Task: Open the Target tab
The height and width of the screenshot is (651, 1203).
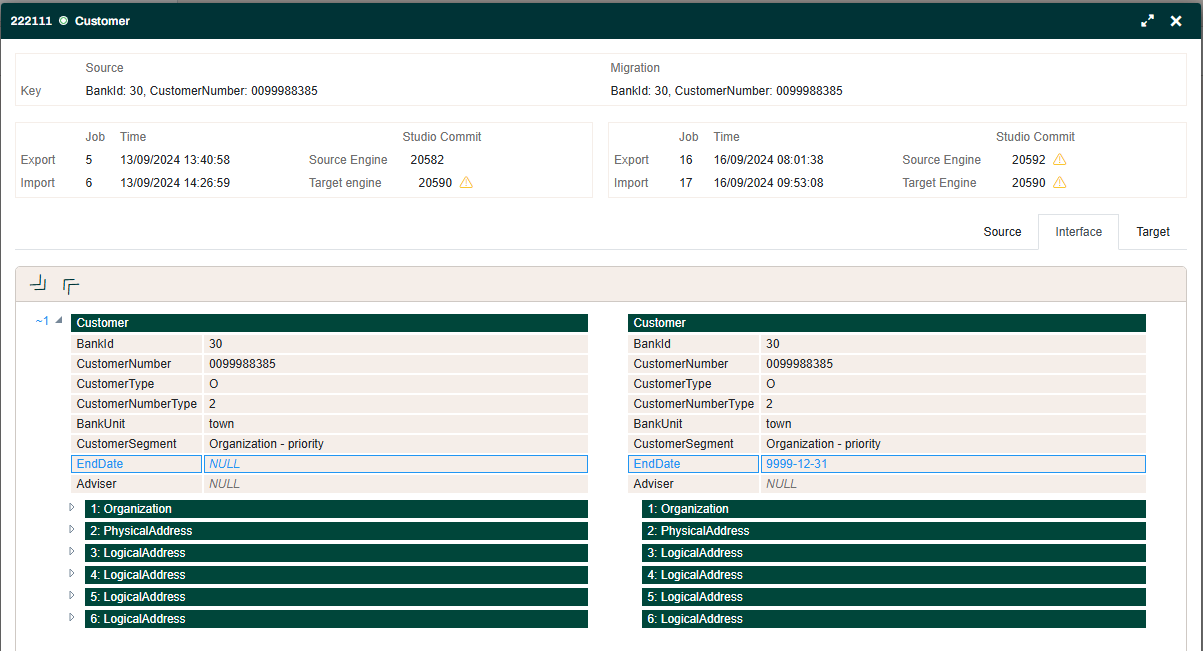Action: tap(1152, 232)
